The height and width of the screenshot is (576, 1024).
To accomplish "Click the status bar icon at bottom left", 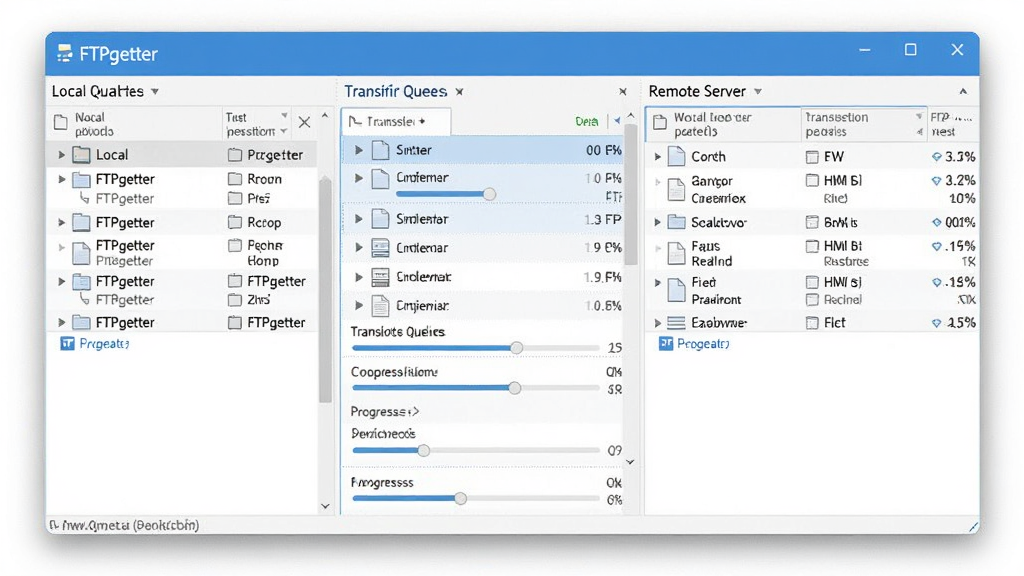I will click(54, 524).
